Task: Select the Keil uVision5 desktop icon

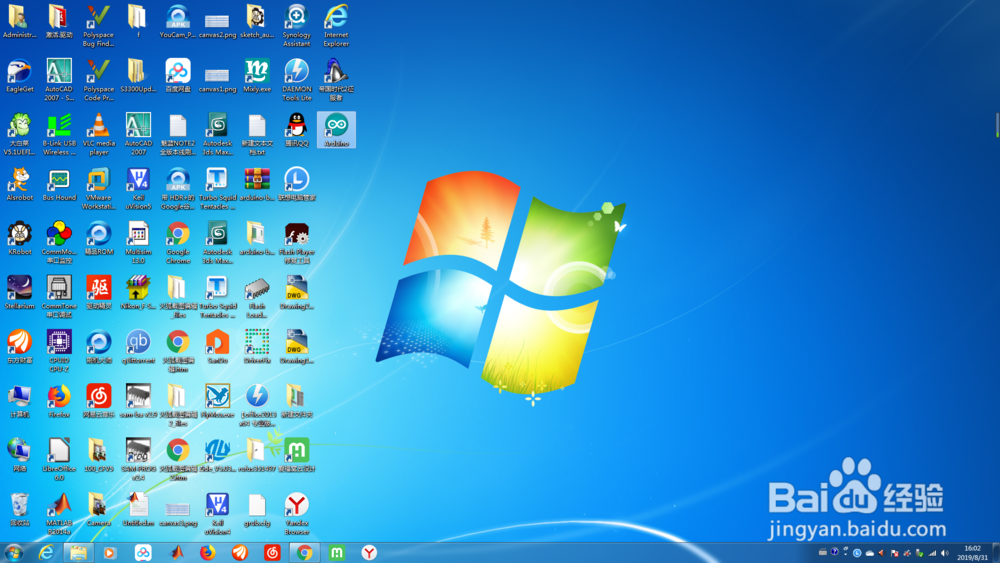Action: coord(138,189)
